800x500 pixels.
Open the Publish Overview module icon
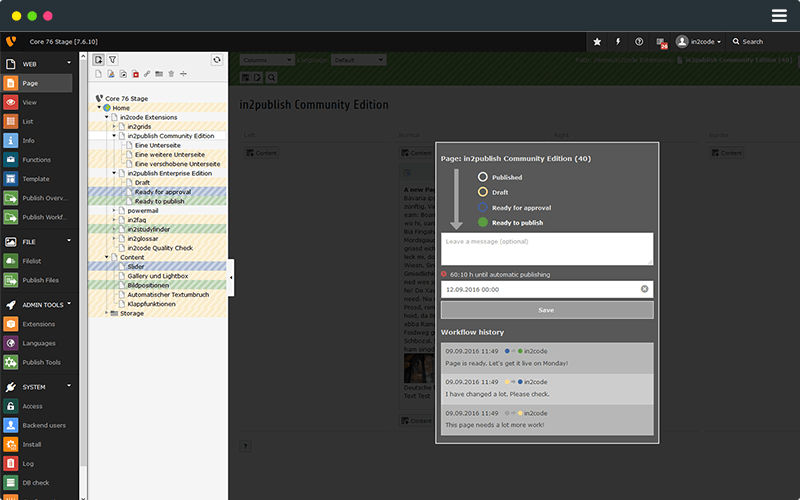pos(11,198)
